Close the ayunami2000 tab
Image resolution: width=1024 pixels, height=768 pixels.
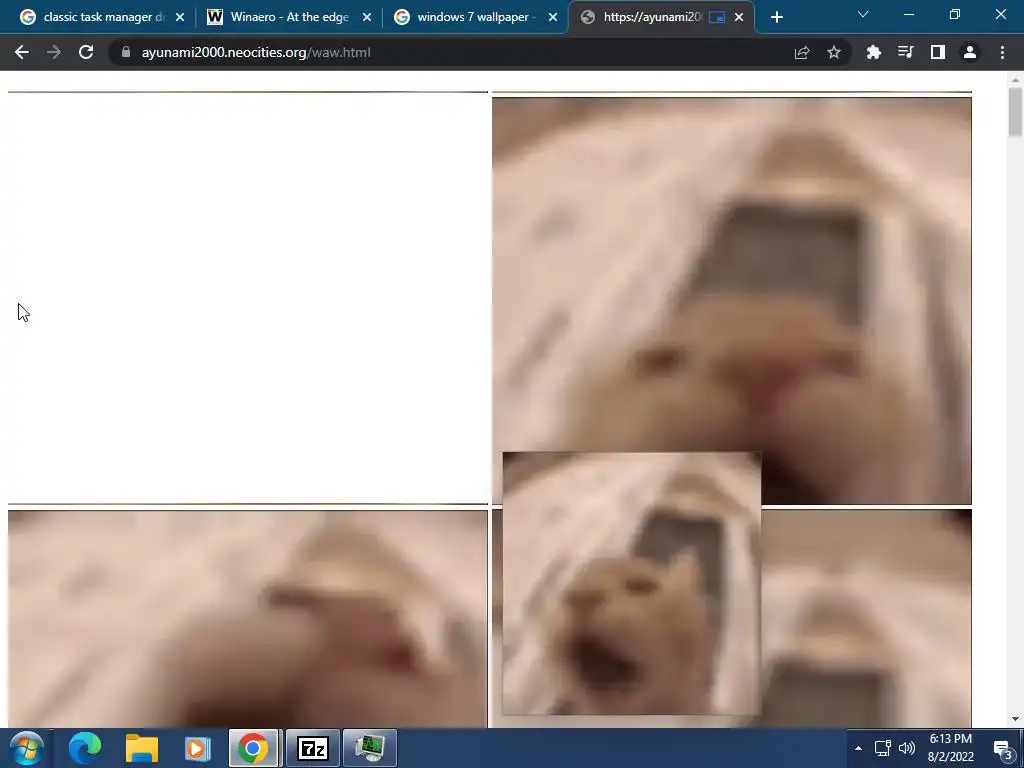(x=739, y=17)
